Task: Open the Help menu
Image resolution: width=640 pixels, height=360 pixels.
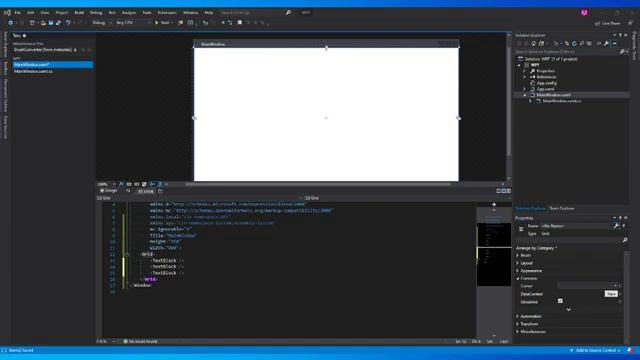Action: [209, 13]
